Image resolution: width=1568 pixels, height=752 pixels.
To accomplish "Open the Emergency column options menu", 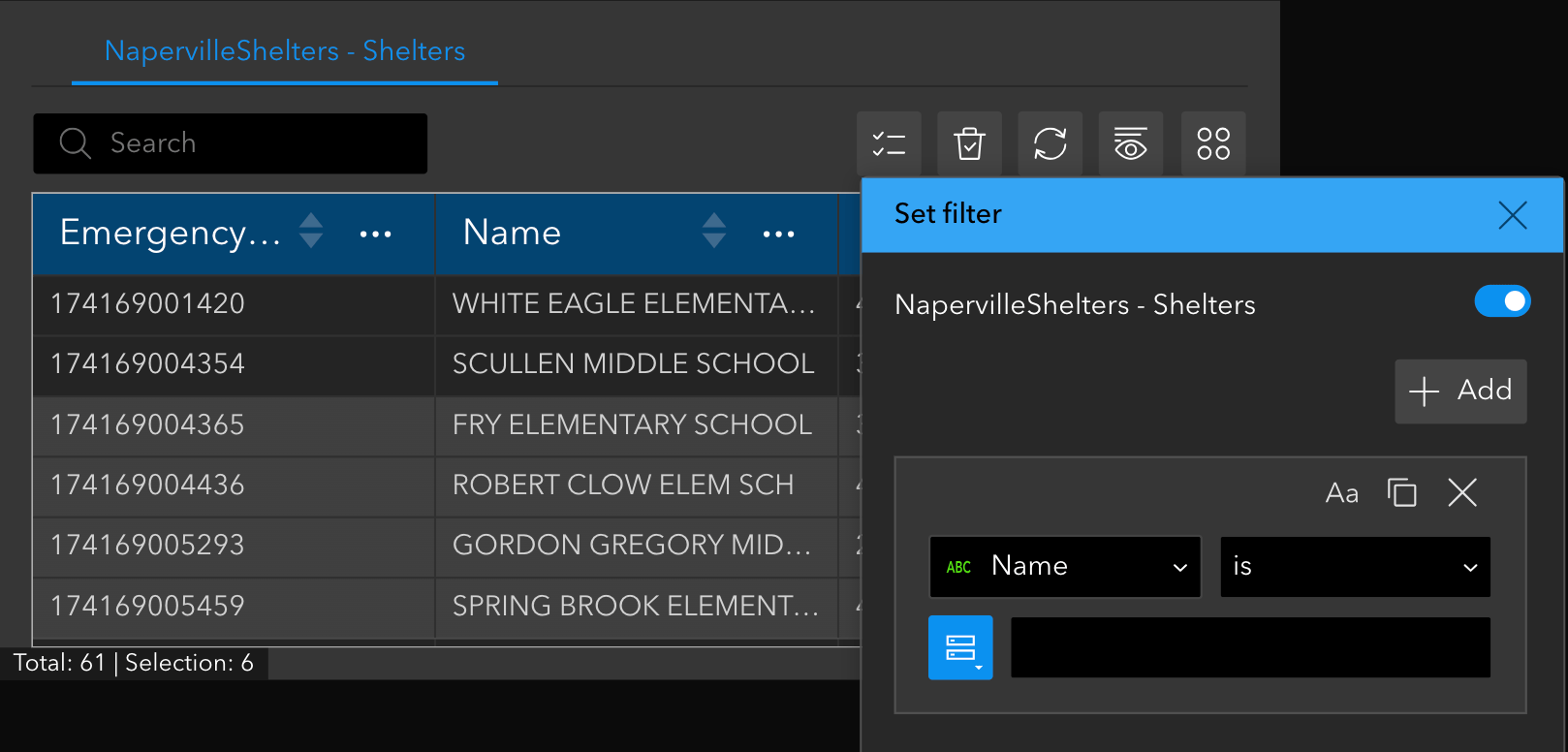I will coord(375,234).
